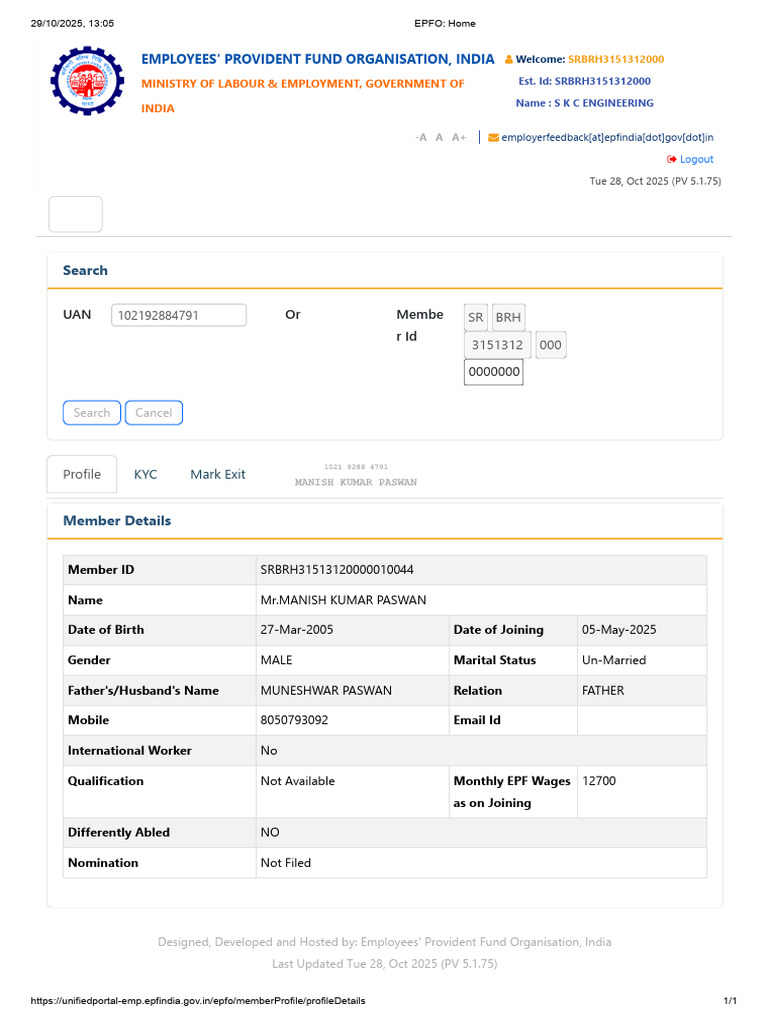Viewport: 768px width, 1024px height.
Task: Click the 000 extension field
Action: [551, 345]
